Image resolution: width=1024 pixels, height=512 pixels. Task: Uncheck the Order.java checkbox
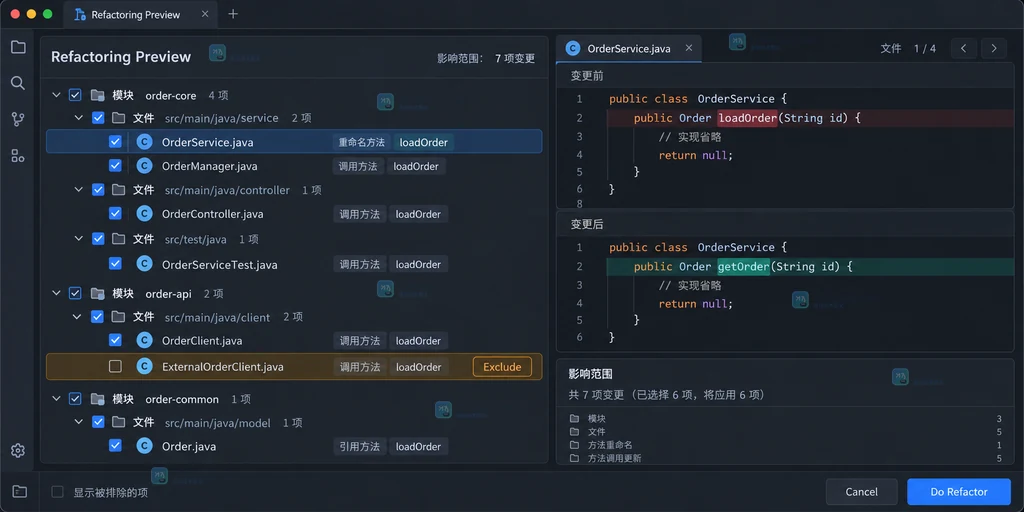pyautogui.click(x=115, y=446)
